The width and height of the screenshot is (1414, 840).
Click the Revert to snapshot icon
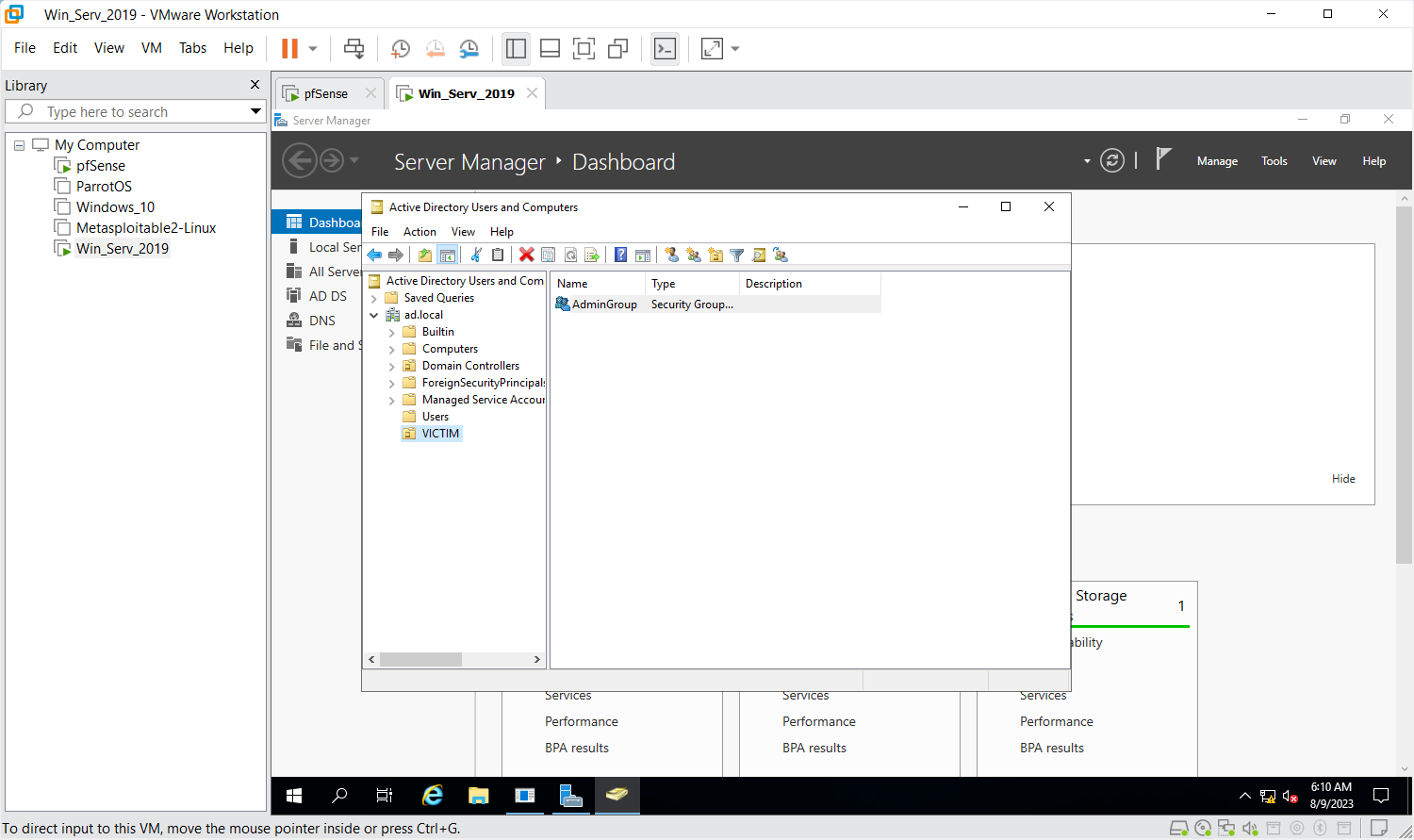point(435,49)
